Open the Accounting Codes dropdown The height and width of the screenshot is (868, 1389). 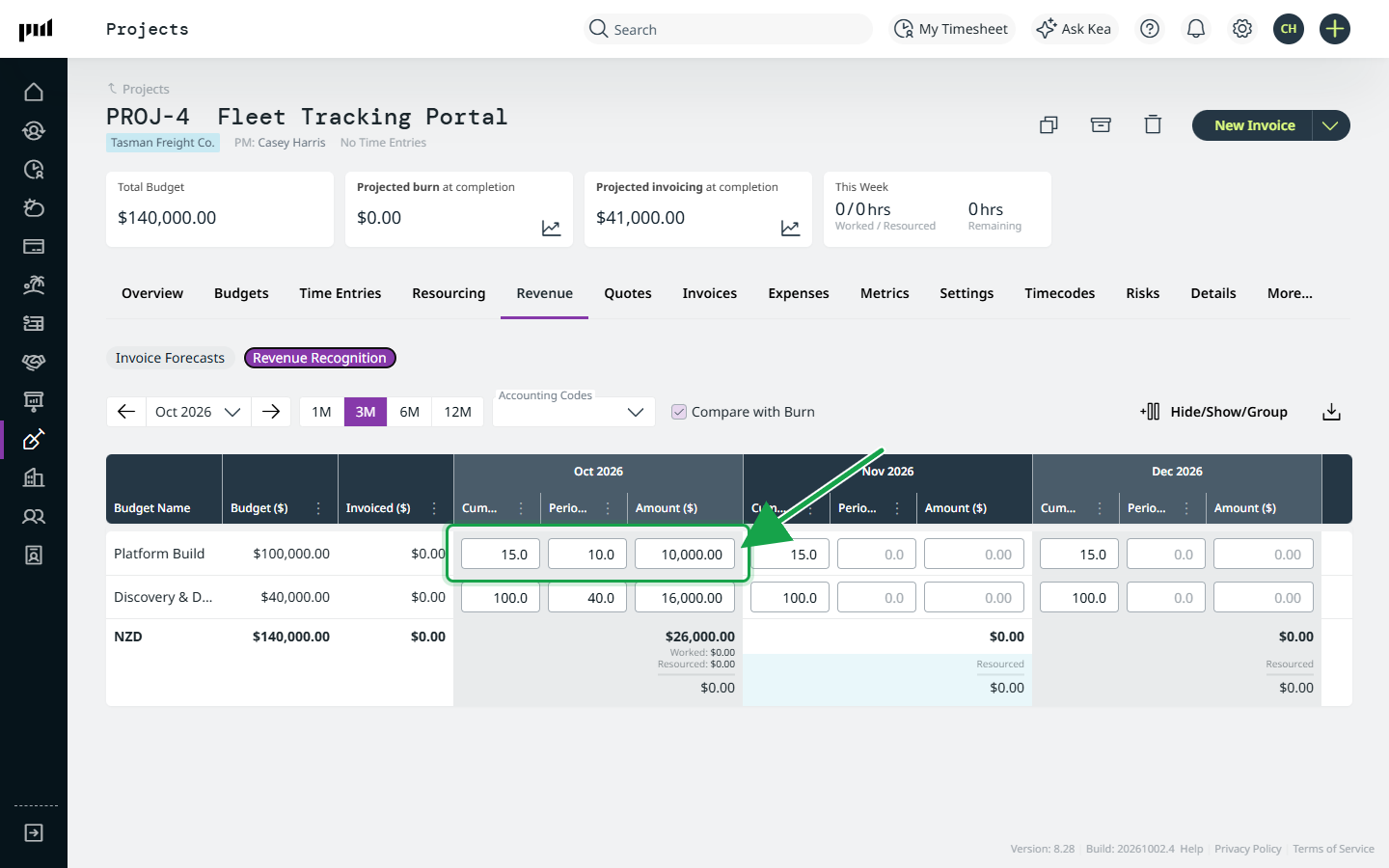click(574, 412)
